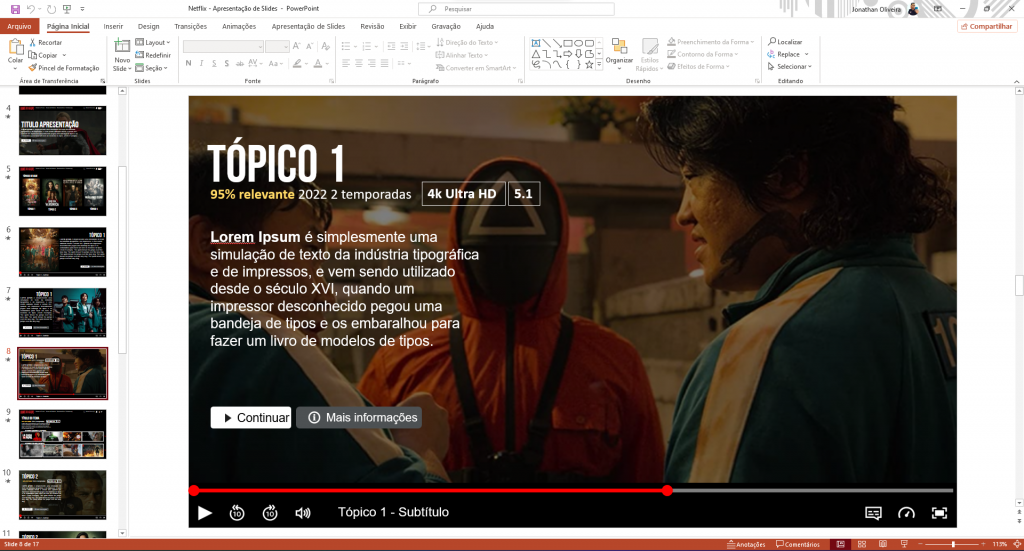Open the Selecionar dropdown
The width and height of the screenshot is (1024, 551).
790,67
